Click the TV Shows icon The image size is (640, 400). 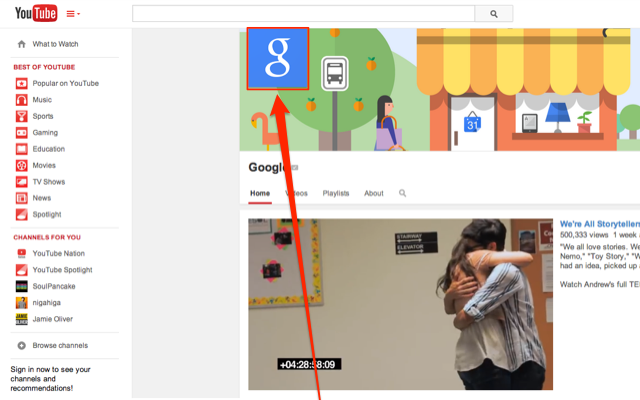click(x=22, y=182)
